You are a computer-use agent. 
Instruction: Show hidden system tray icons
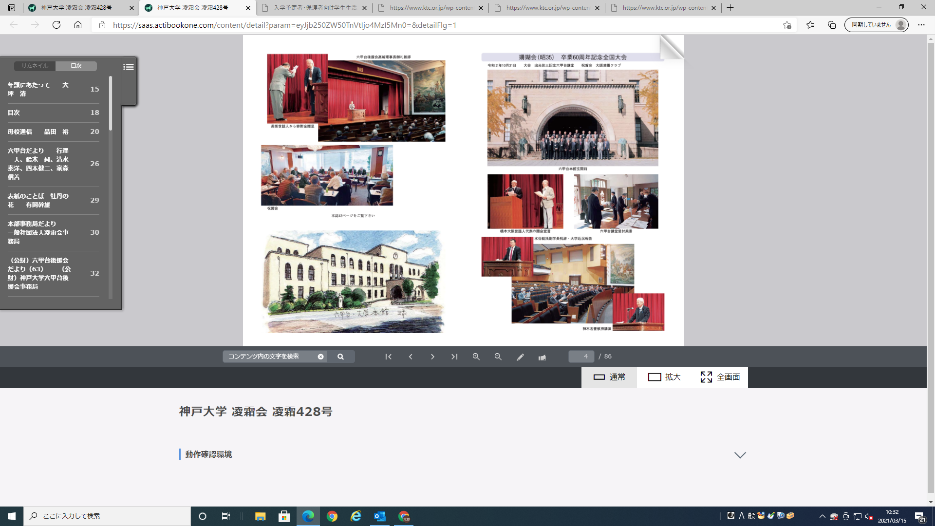(x=822, y=516)
